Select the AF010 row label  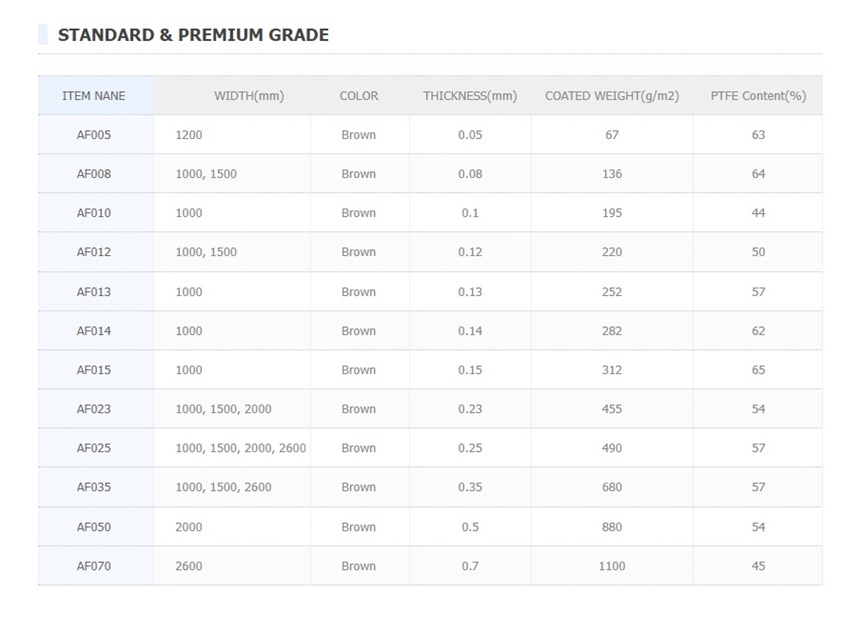(x=94, y=213)
